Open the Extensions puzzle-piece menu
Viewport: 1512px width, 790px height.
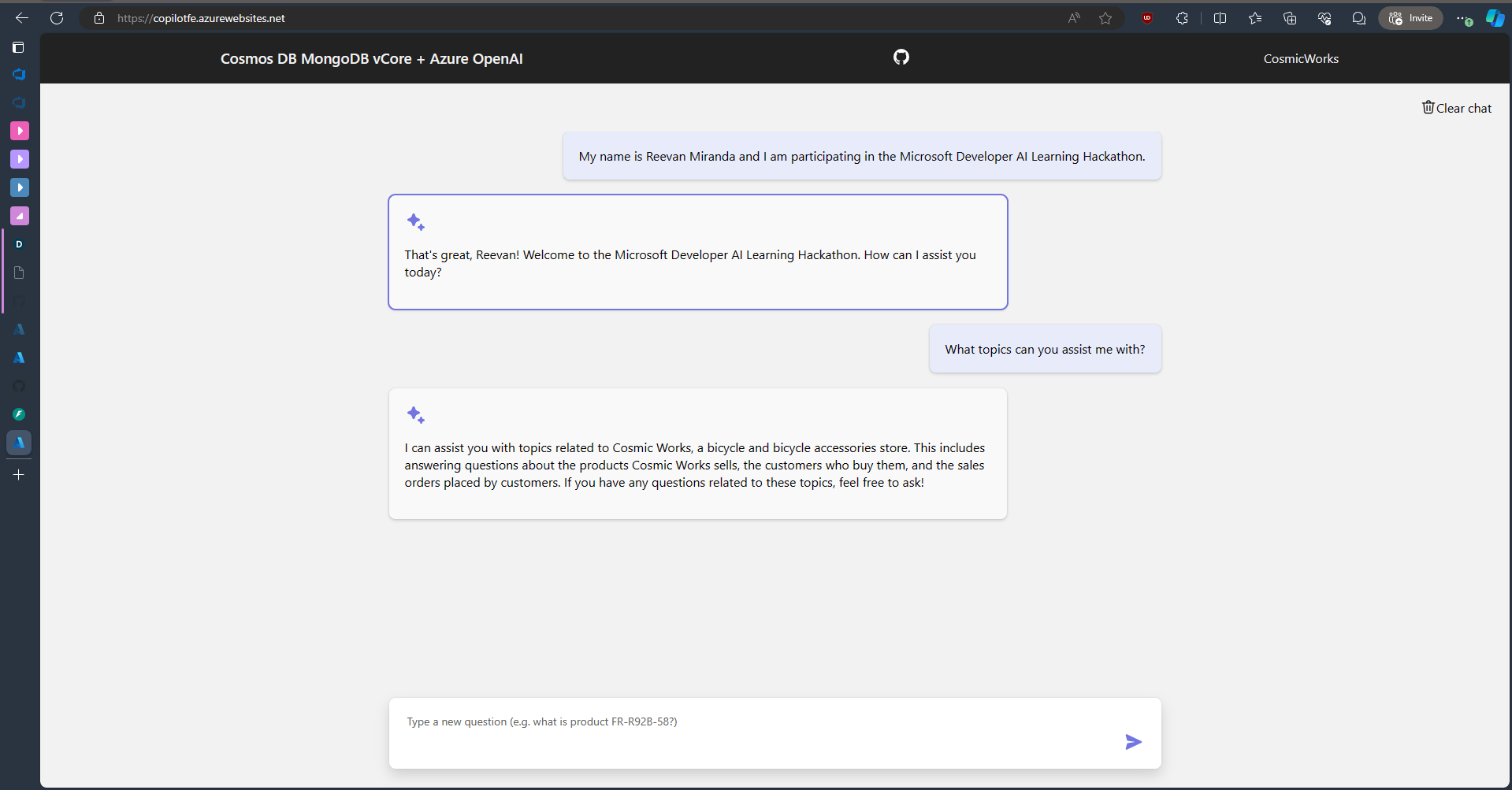pyautogui.click(x=1182, y=18)
